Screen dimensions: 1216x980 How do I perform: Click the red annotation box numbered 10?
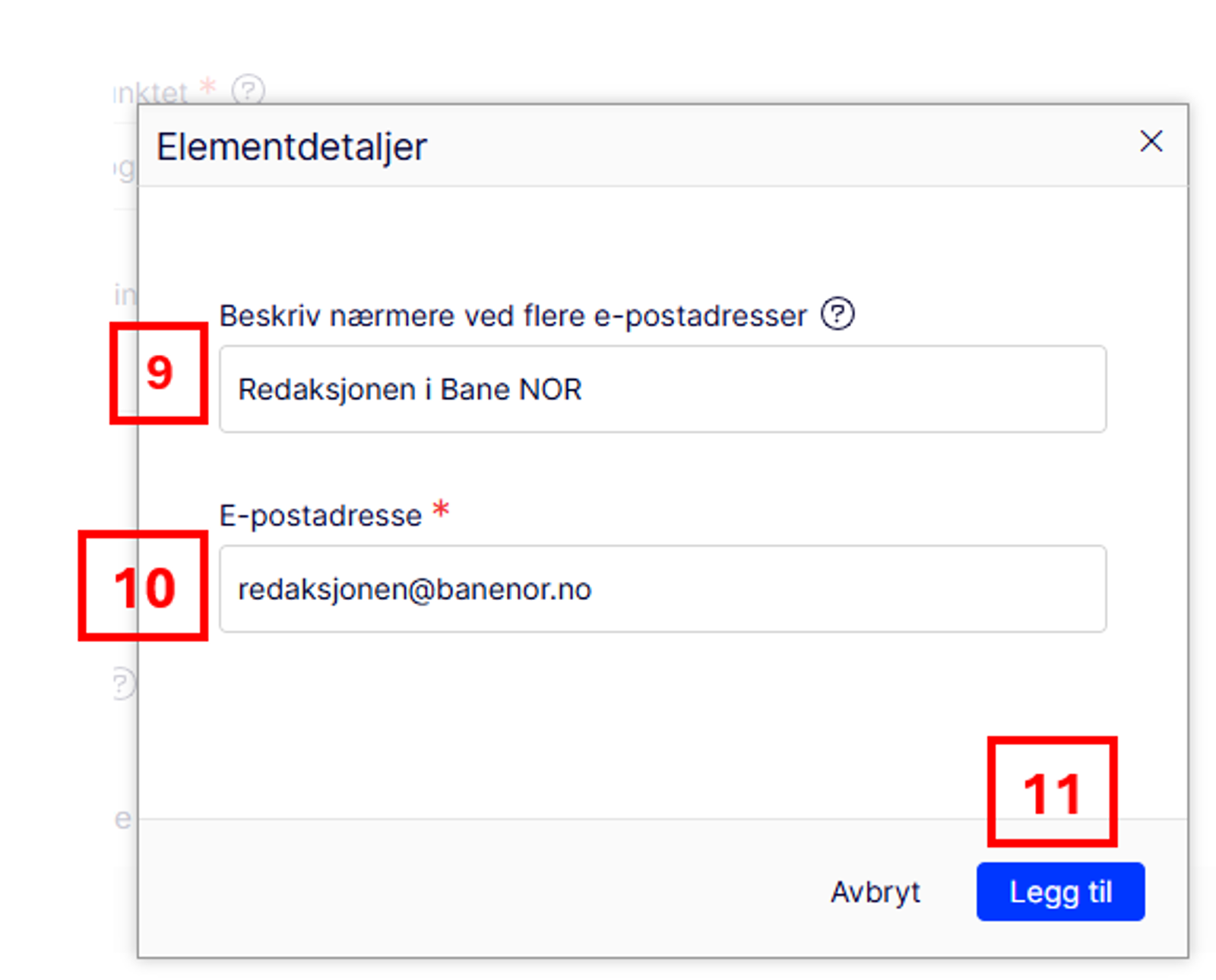pyautogui.click(x=143, y=586)
